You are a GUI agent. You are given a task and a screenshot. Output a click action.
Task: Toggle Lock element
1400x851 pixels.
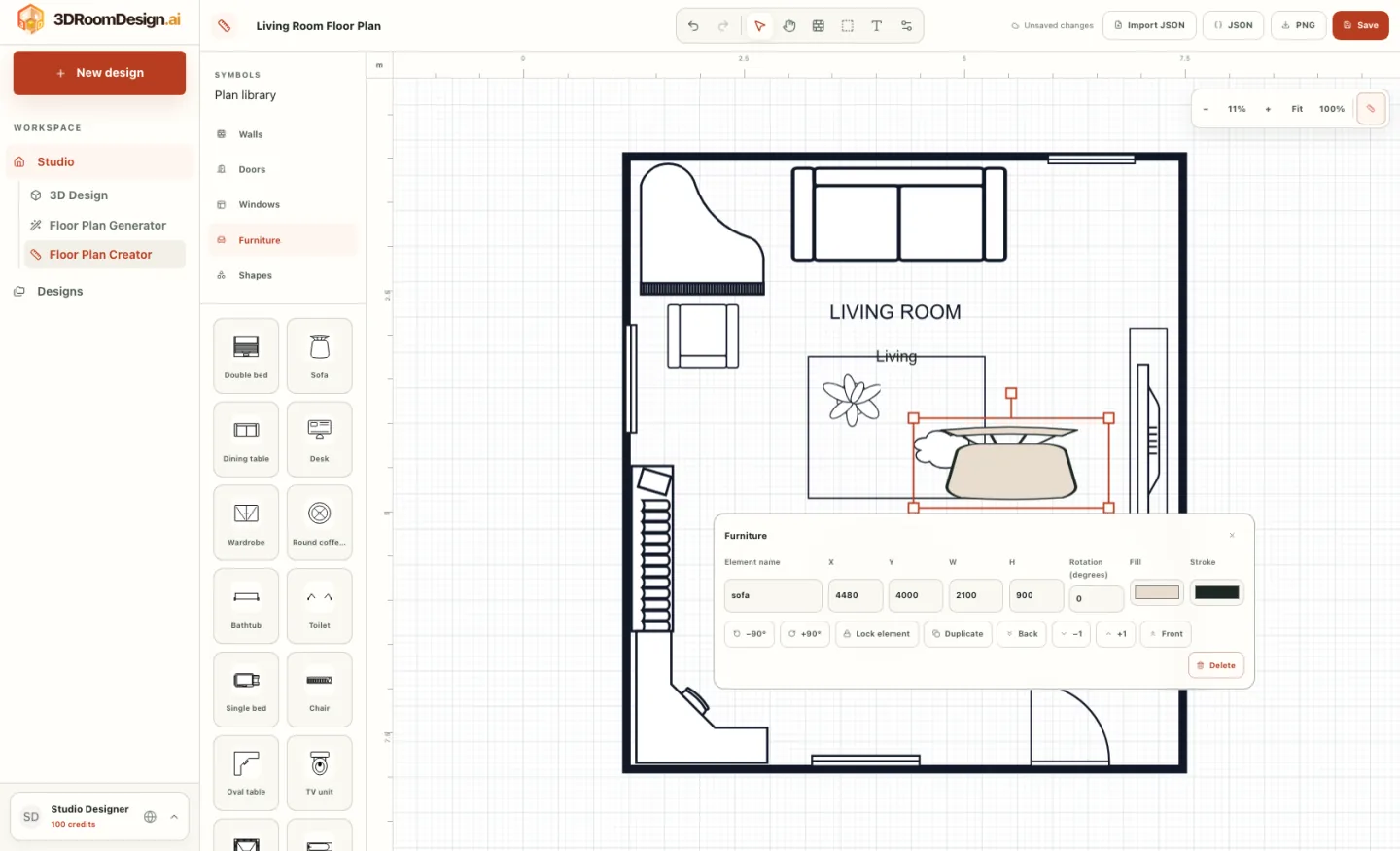[x=877, y=634]
